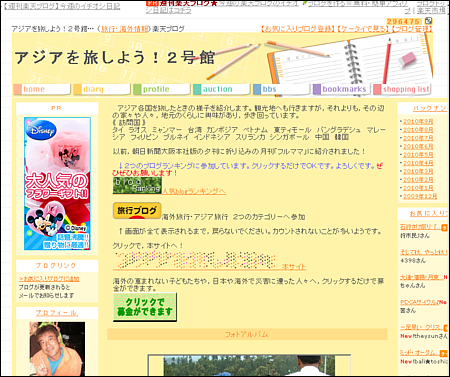Open the auction navigation tab
This screenshot has width=450, height=377.
click(221, 89)
